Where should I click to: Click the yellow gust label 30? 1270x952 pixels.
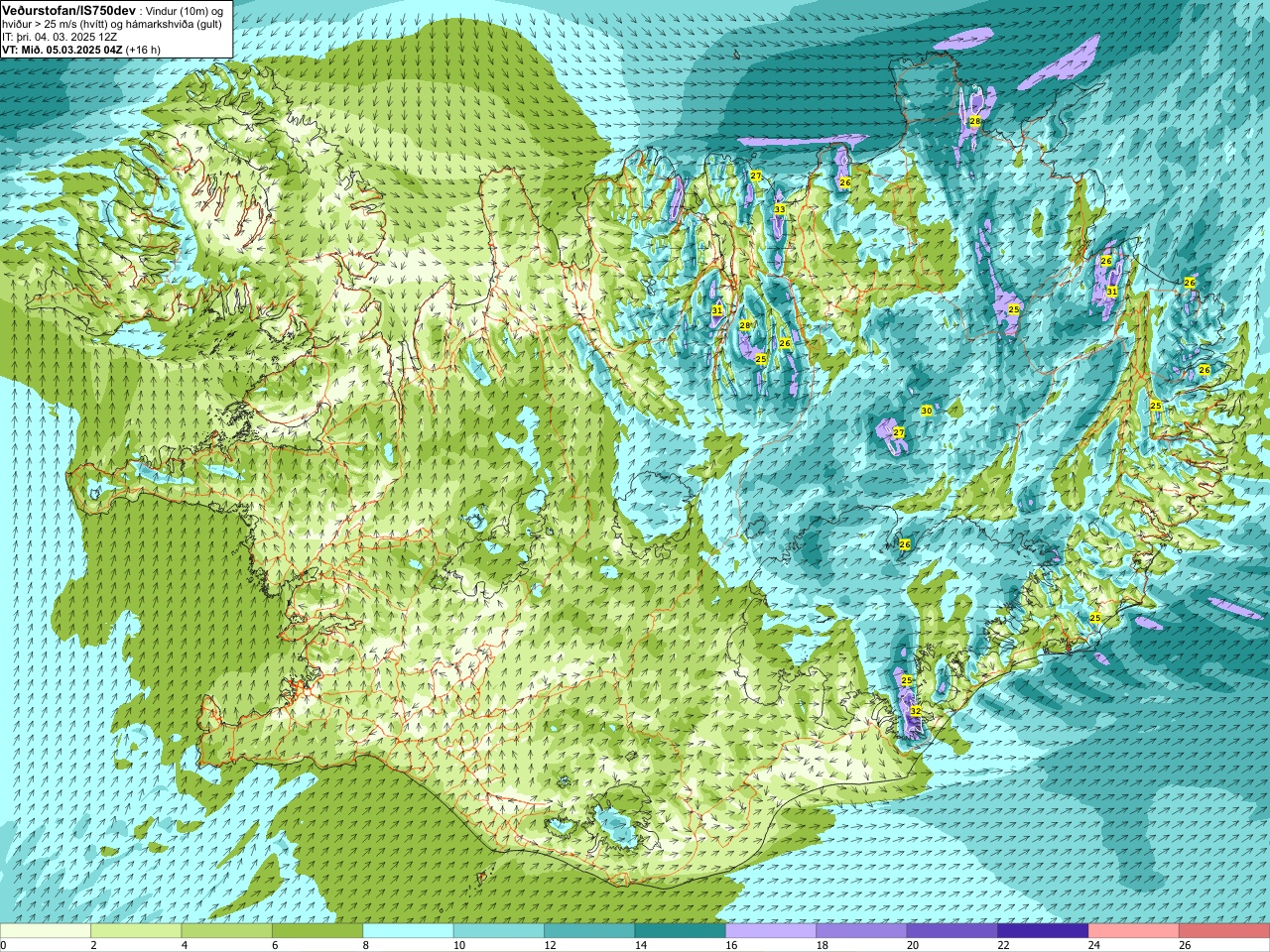(x=926, y=411)
